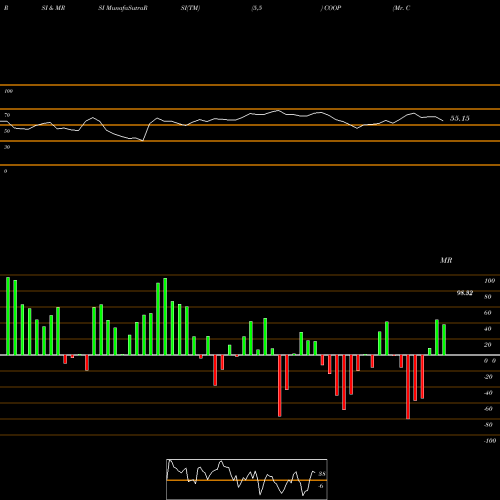Click the MR axis label -40
This screenshot has width=500, height=500.
(488, 393)
